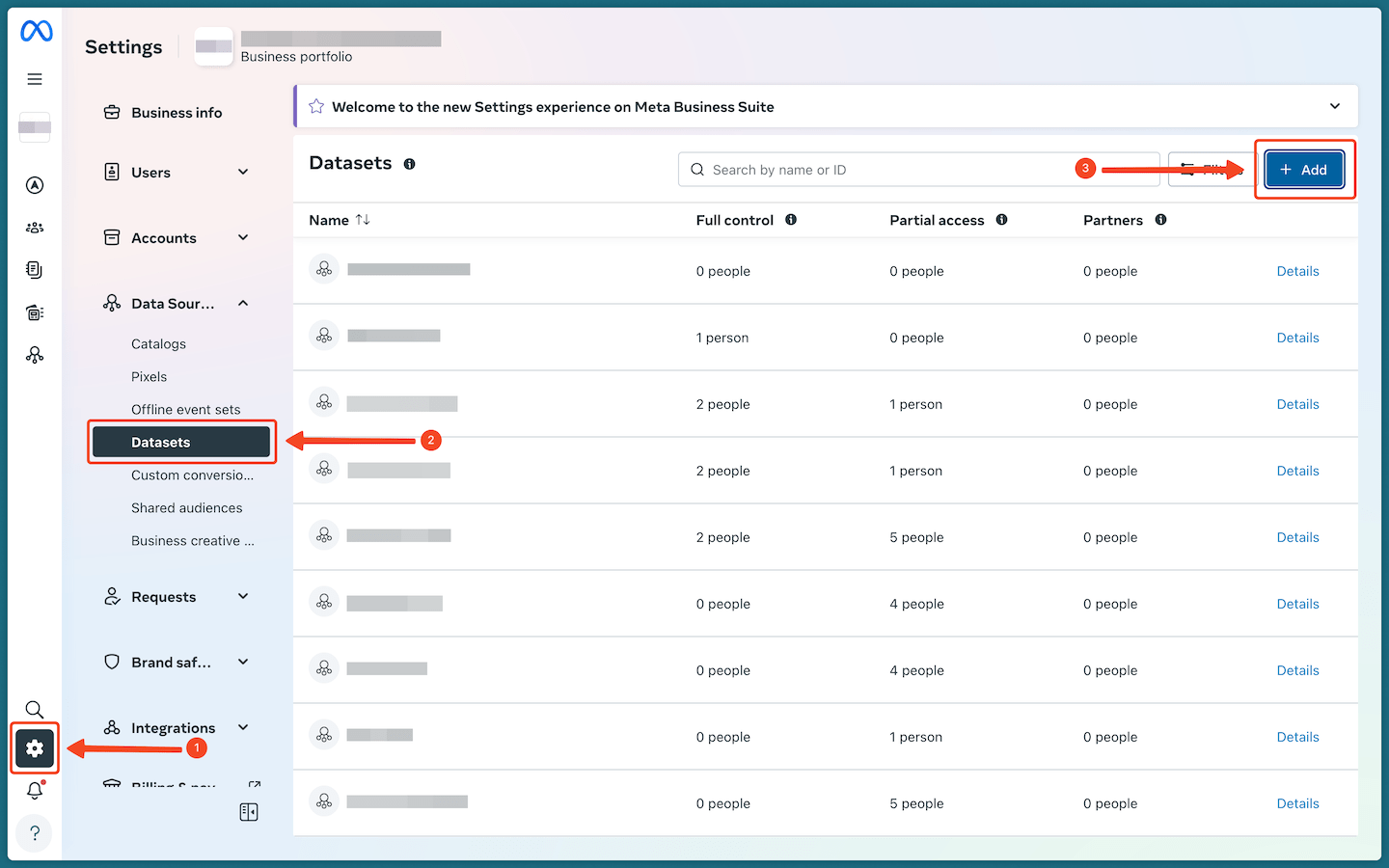The height and width of the screenshot is (868, 1389).
Task: Click the blue Add button
Action: click(x=1304, y=169)
